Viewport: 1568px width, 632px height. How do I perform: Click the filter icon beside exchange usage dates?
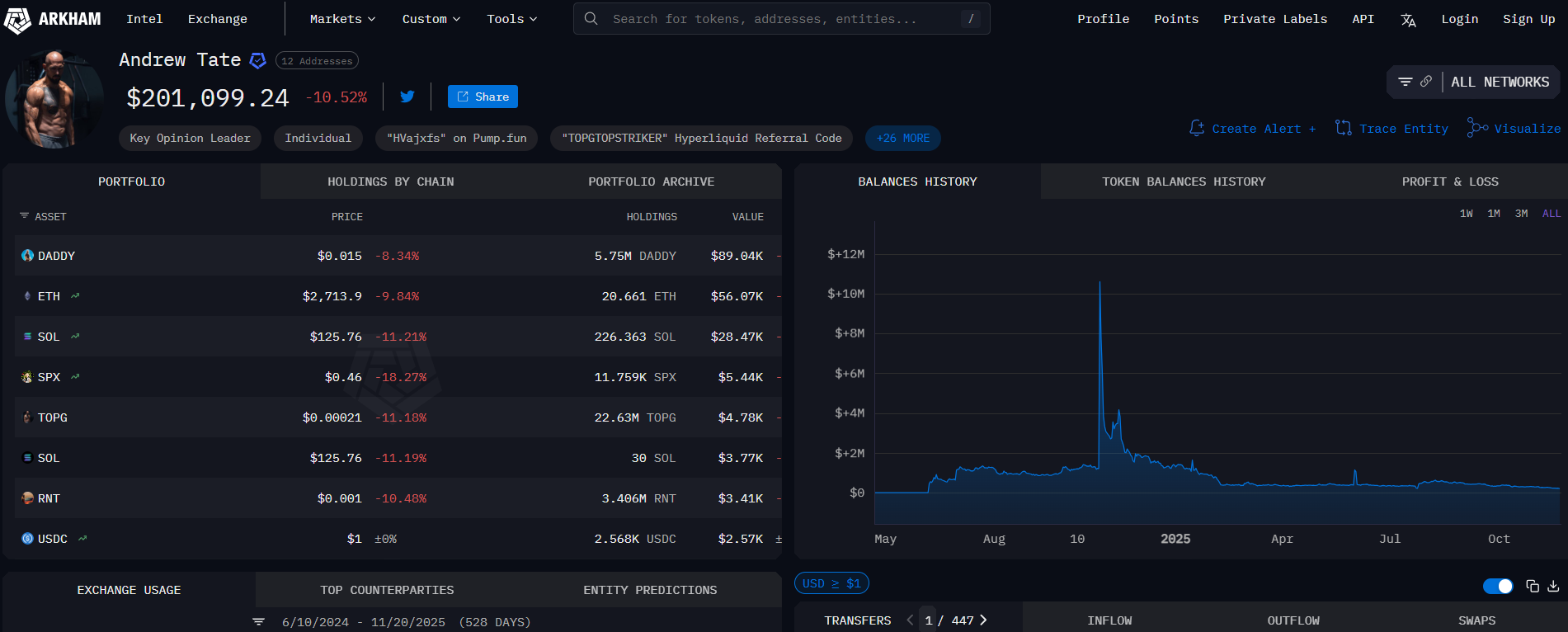click(259, 622)
